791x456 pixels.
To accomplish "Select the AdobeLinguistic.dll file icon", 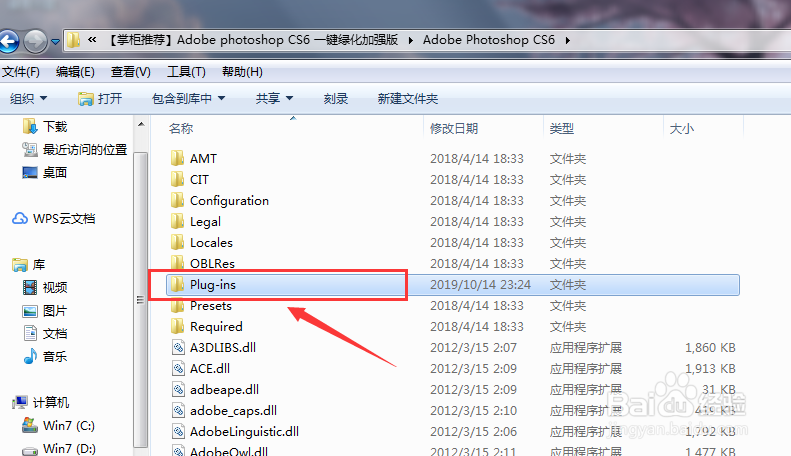I will [x=178, y=432].
